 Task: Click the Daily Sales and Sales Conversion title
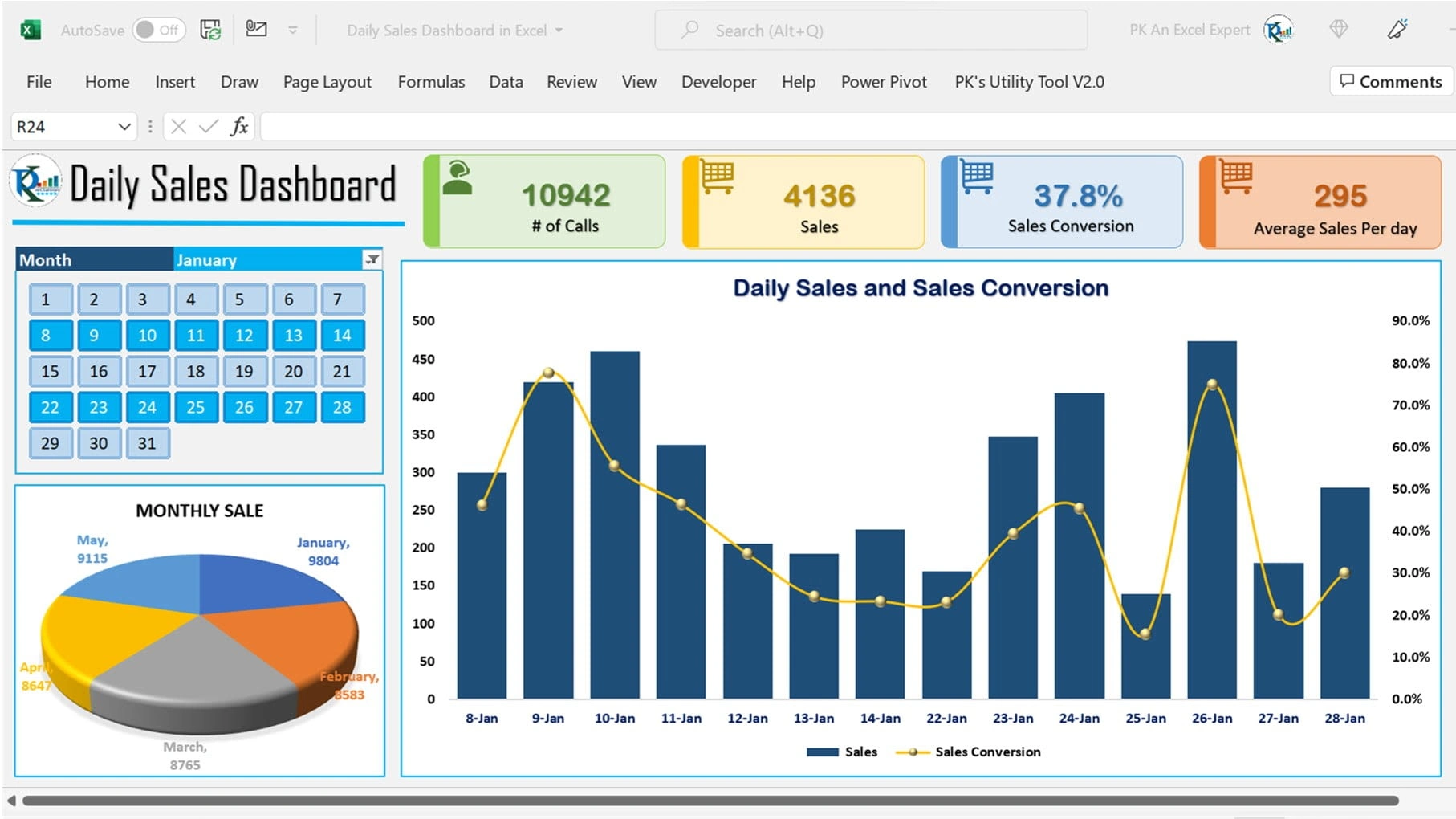point(921,287)
